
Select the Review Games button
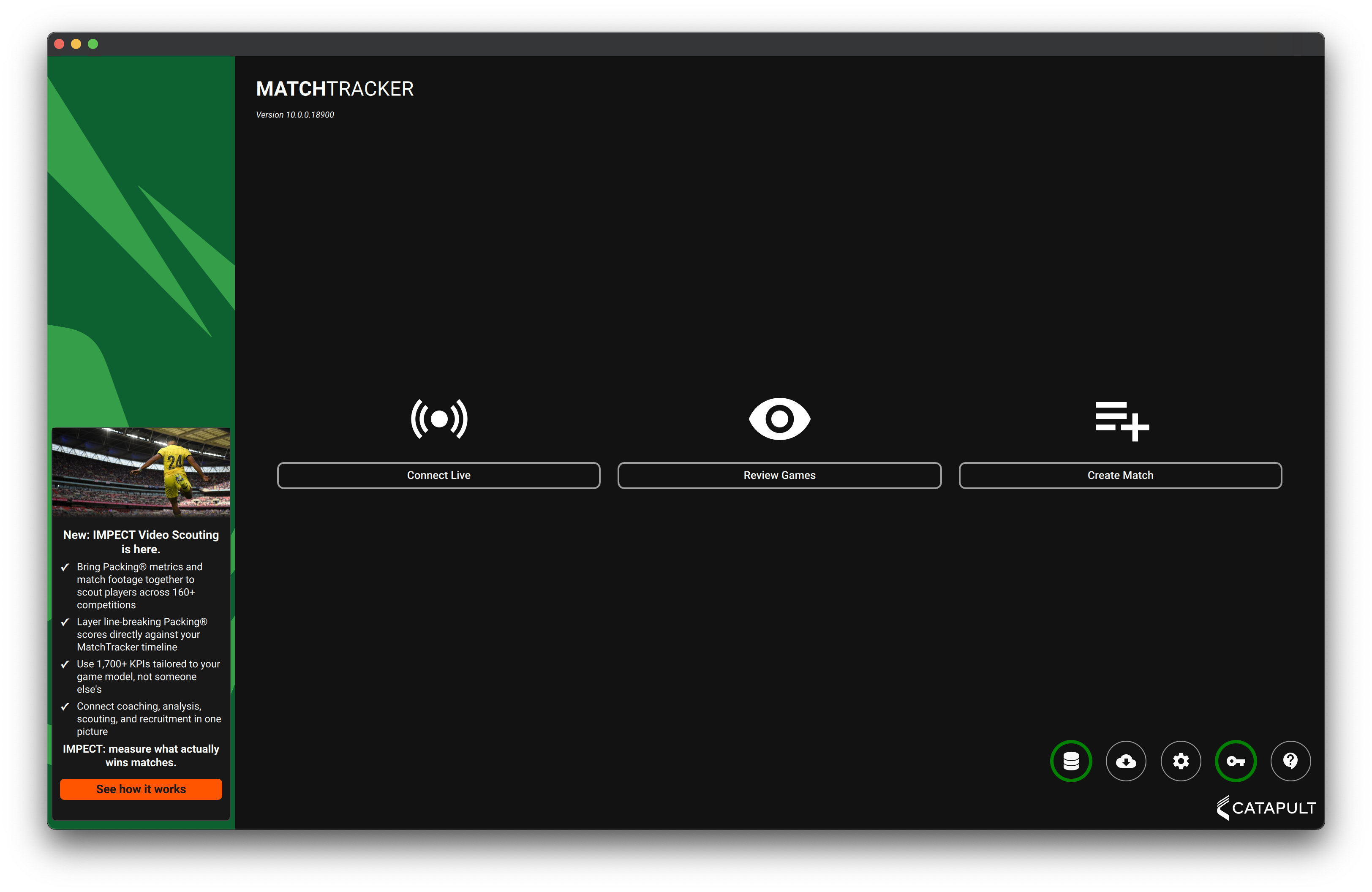click(x=779, y=476)
